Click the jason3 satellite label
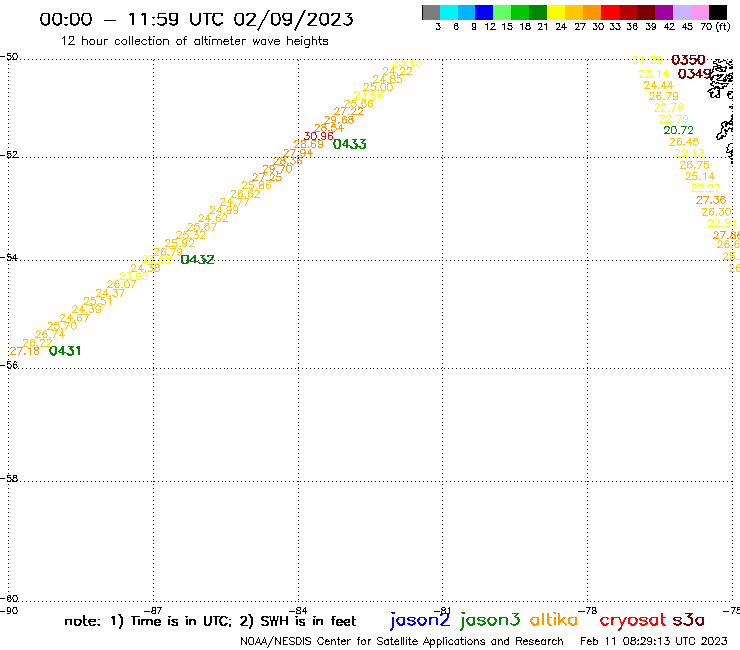This screenshot has height=650, width=740. point(490,621)
